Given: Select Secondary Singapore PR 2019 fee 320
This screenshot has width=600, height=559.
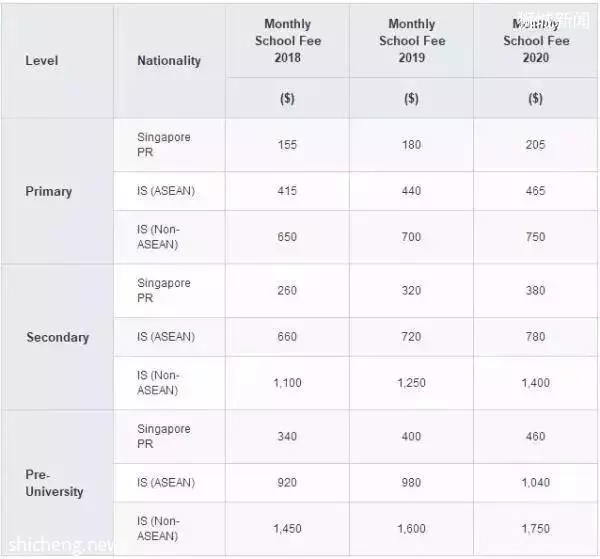Looking at the screenshot, I should 411,290.
